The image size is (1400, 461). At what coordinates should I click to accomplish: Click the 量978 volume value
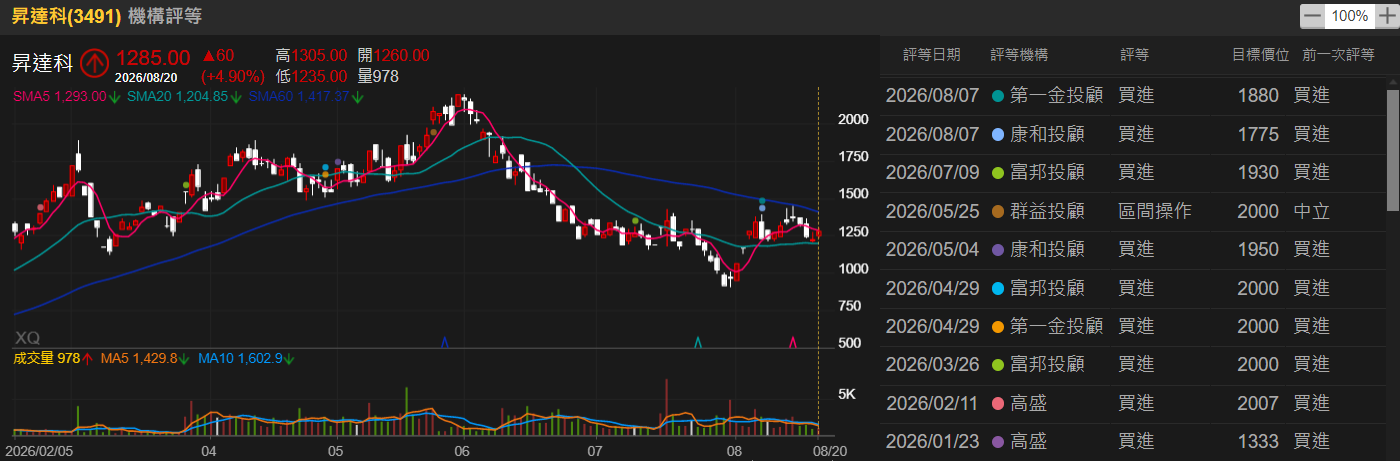click(378, 75)
